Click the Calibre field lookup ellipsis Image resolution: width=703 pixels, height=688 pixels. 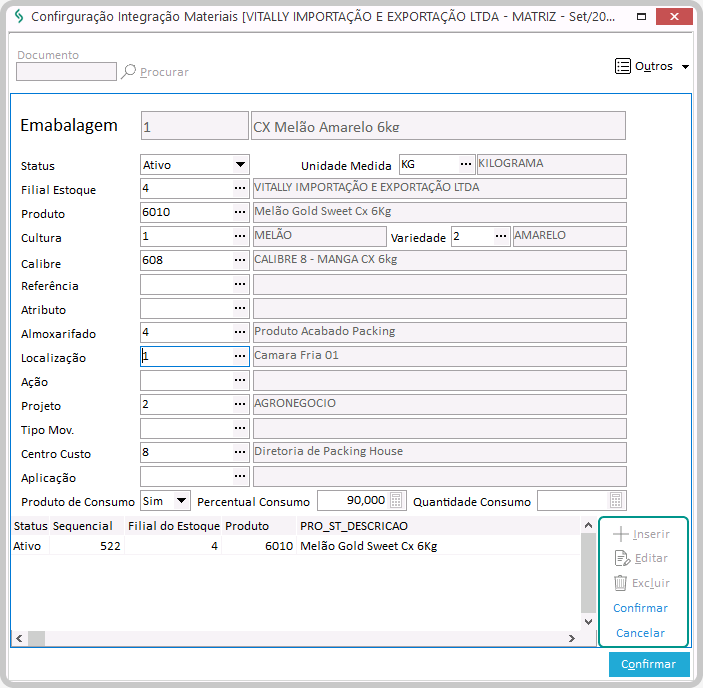tap(240, 260)
